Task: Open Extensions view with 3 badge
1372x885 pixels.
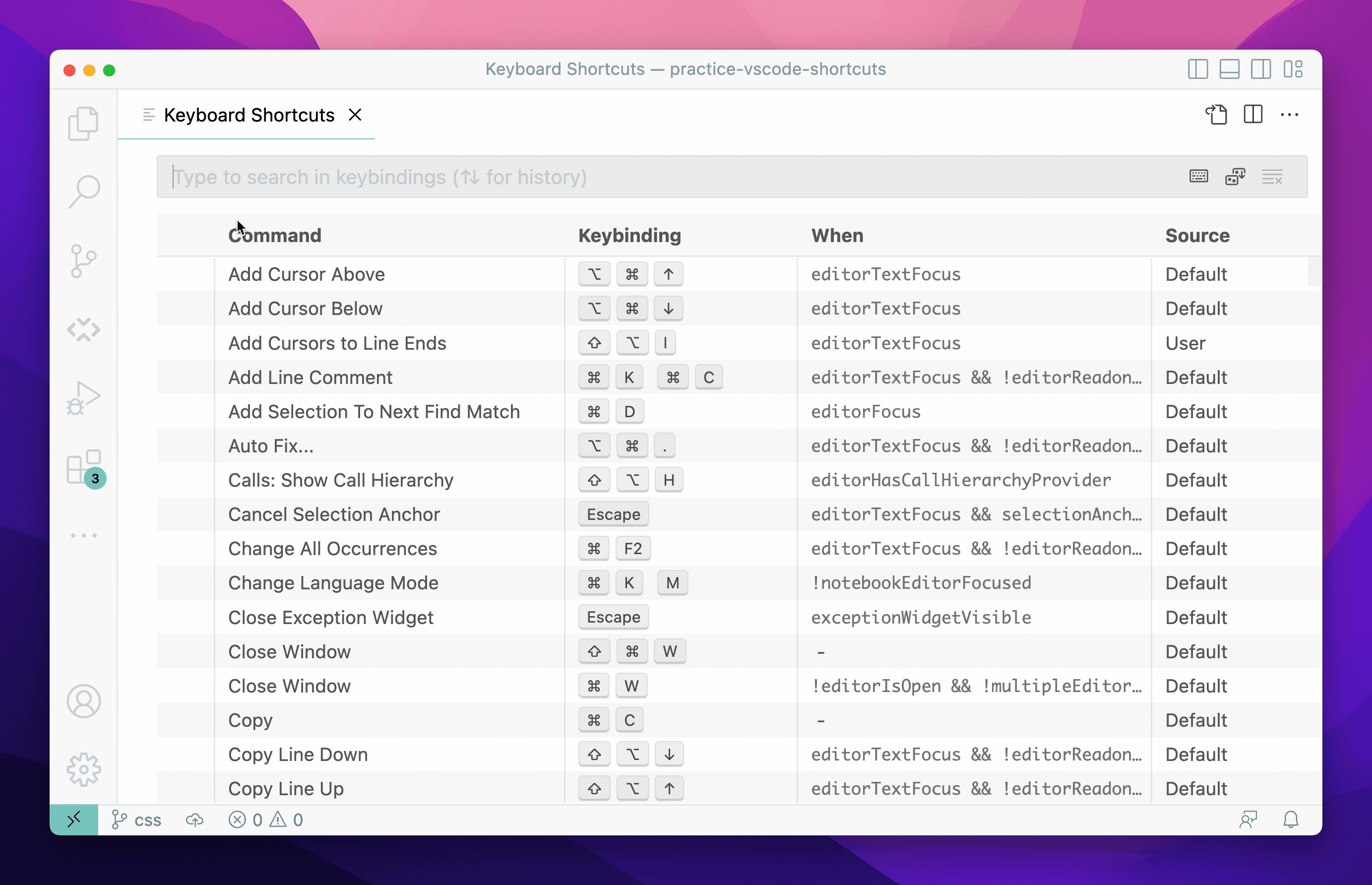Action: point(84,467)
